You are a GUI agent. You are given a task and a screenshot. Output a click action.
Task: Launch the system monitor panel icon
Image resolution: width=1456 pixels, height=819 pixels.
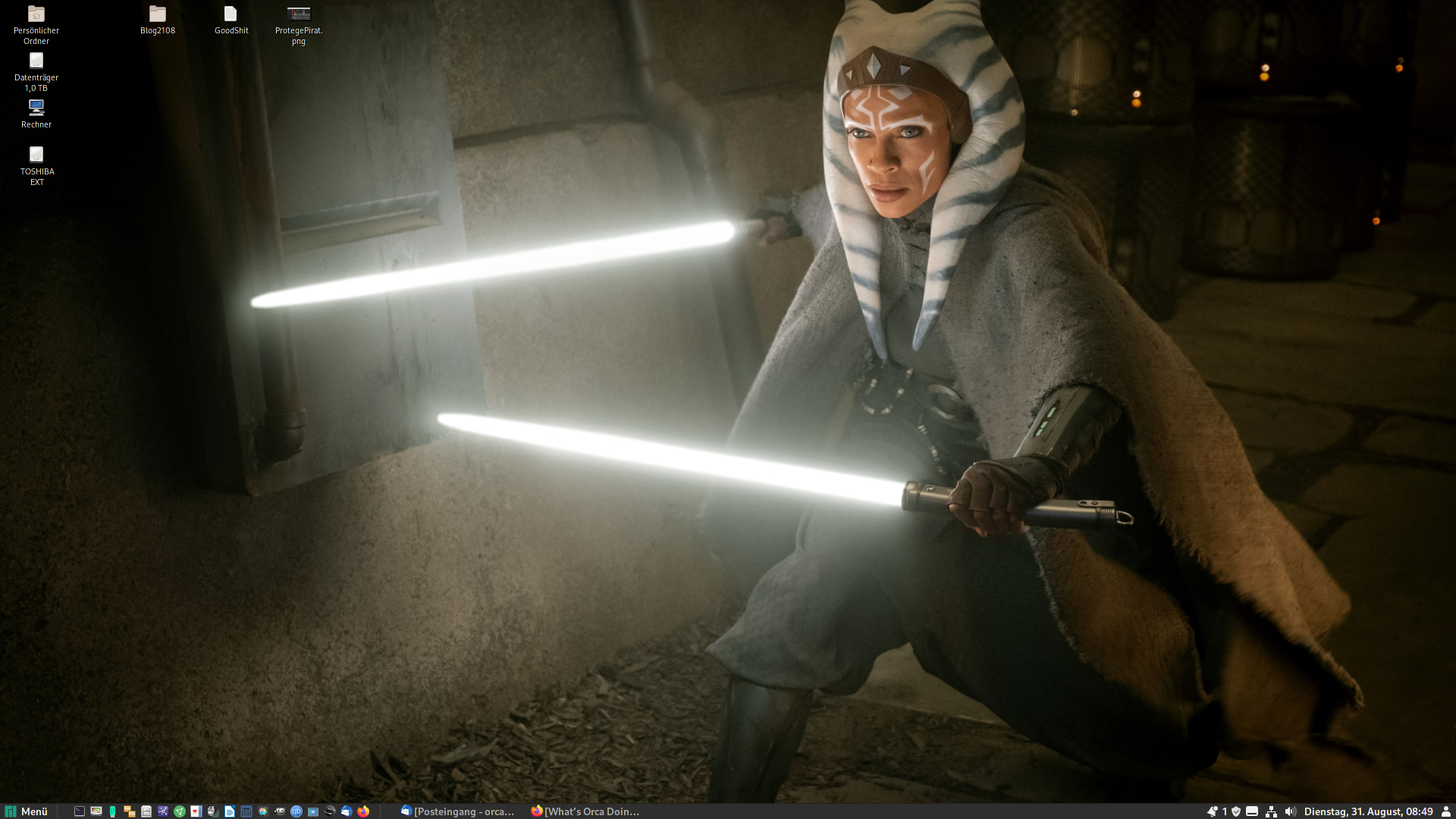(96, 811)
